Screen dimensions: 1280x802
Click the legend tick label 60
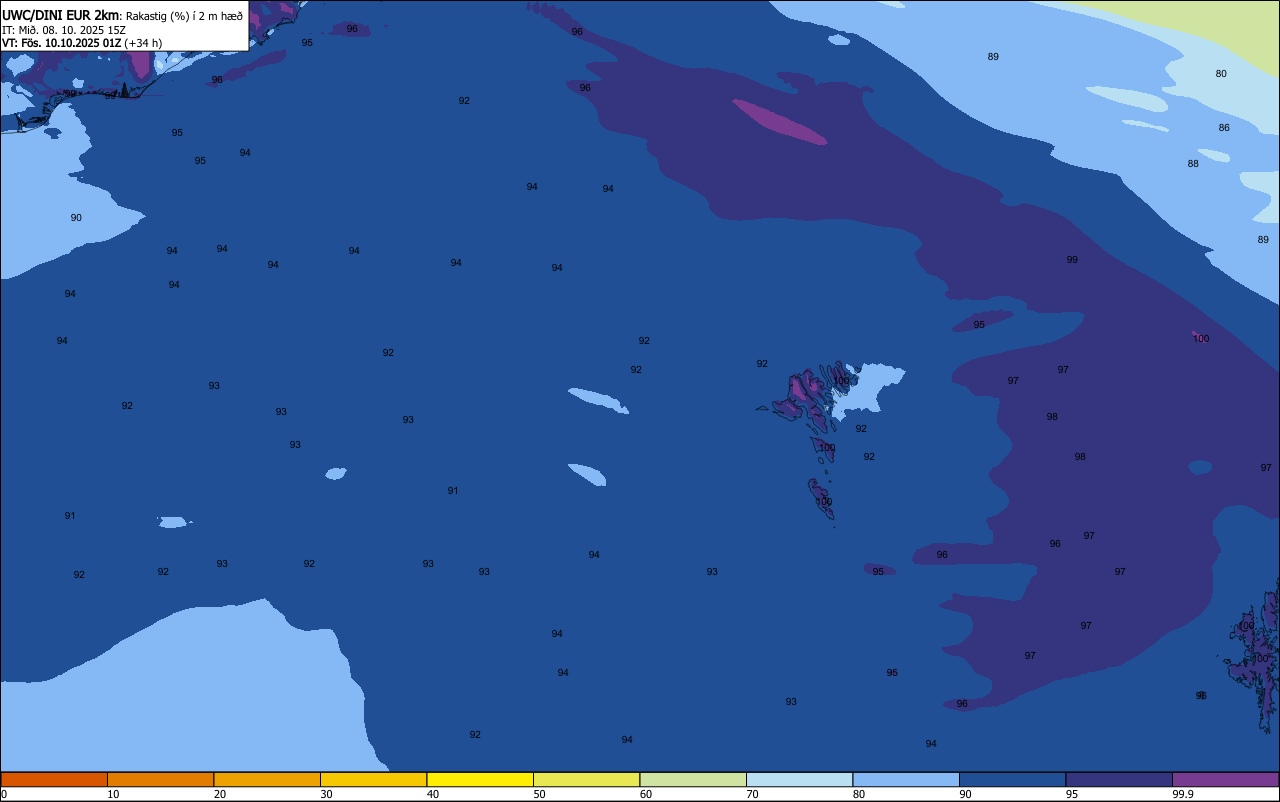click(x=646, y=794)
